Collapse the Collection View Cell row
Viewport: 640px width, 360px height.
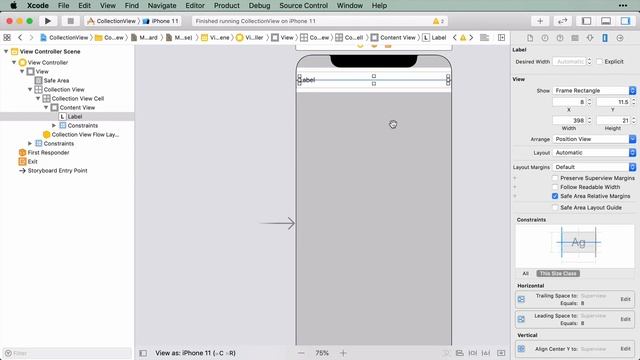38,98
